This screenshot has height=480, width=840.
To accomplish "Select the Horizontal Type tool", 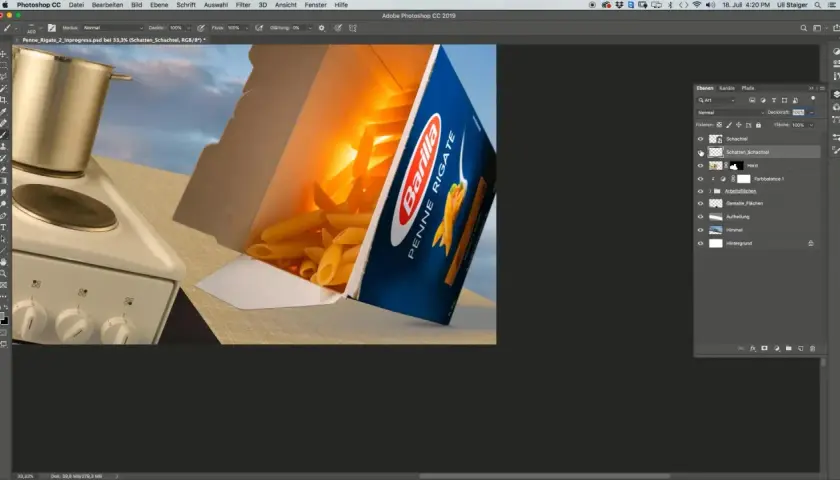I will 4,228.
